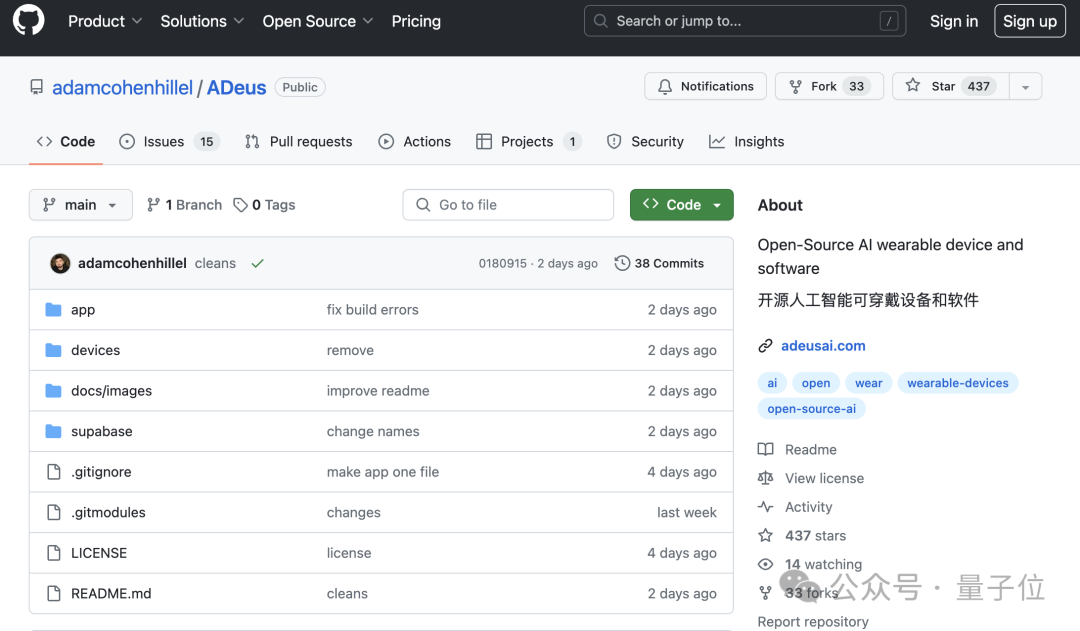Open the main branch selector dropdown
The height and width of the screenshot is (631, 1080).
pyautogui.click(x=81, y=205)
